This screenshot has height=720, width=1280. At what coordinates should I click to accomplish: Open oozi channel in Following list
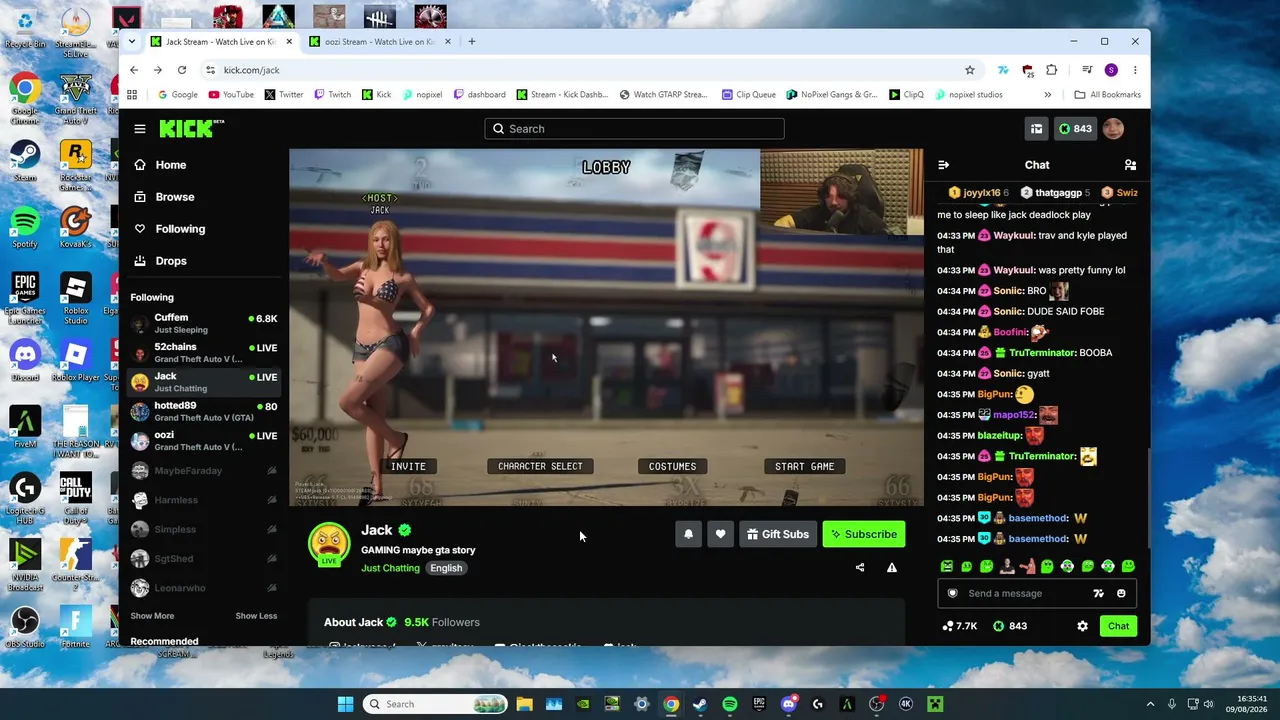coord(204,441)
